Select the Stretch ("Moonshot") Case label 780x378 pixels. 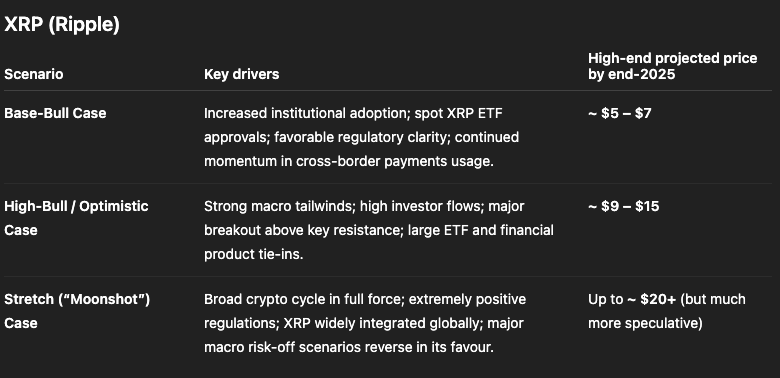click(77, 311)
